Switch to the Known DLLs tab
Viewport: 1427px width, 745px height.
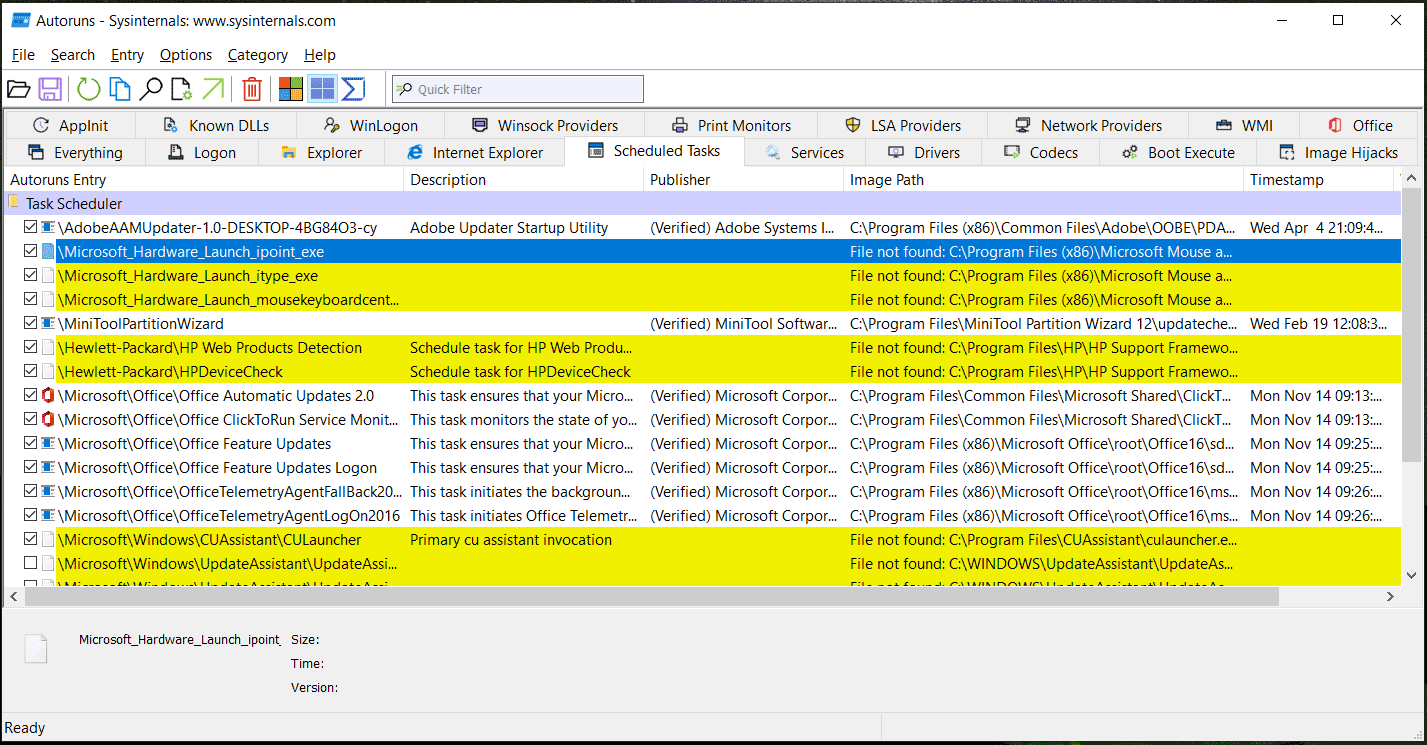click(x=216, y=126)
